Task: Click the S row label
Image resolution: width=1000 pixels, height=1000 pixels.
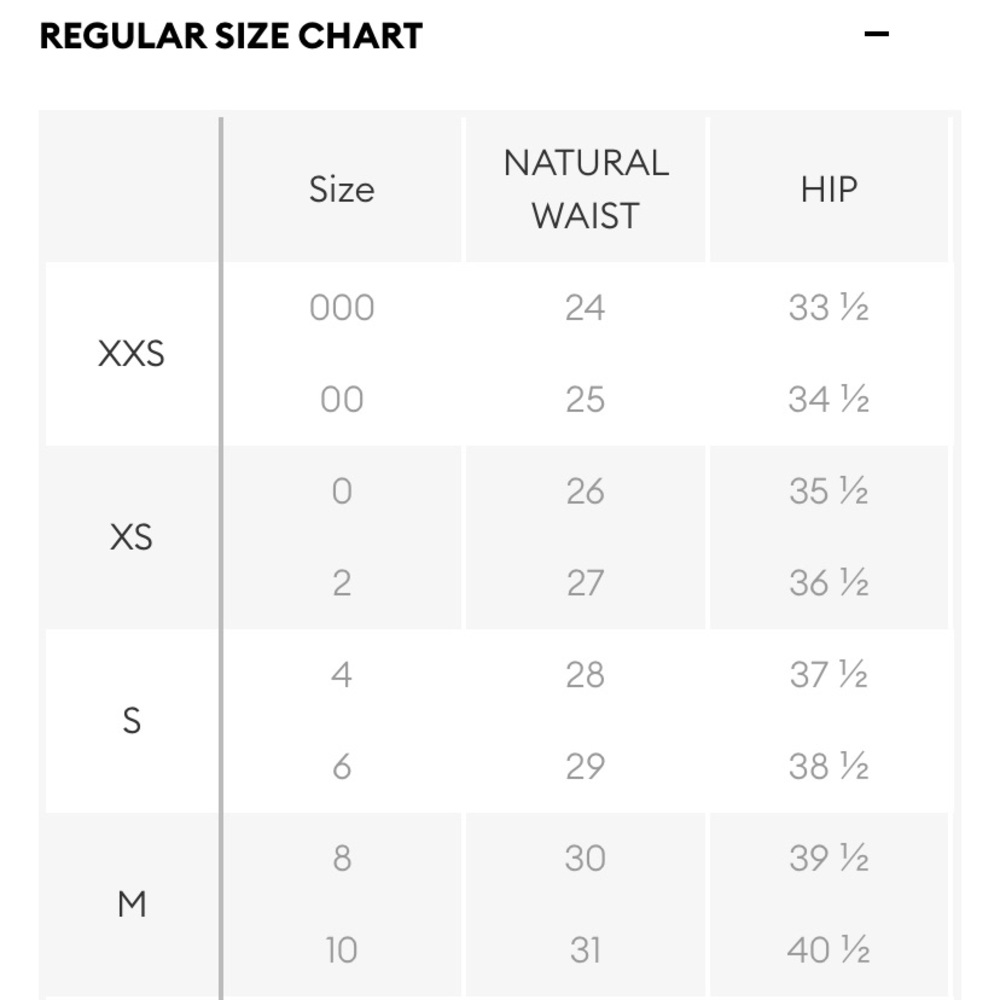Action: [x=131, y=721]
